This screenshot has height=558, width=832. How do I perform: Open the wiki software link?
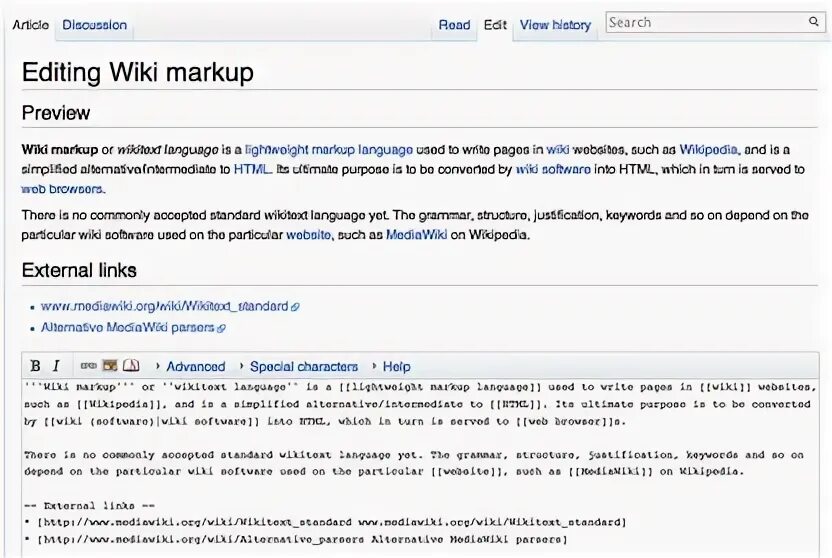(x=553, y=169)
